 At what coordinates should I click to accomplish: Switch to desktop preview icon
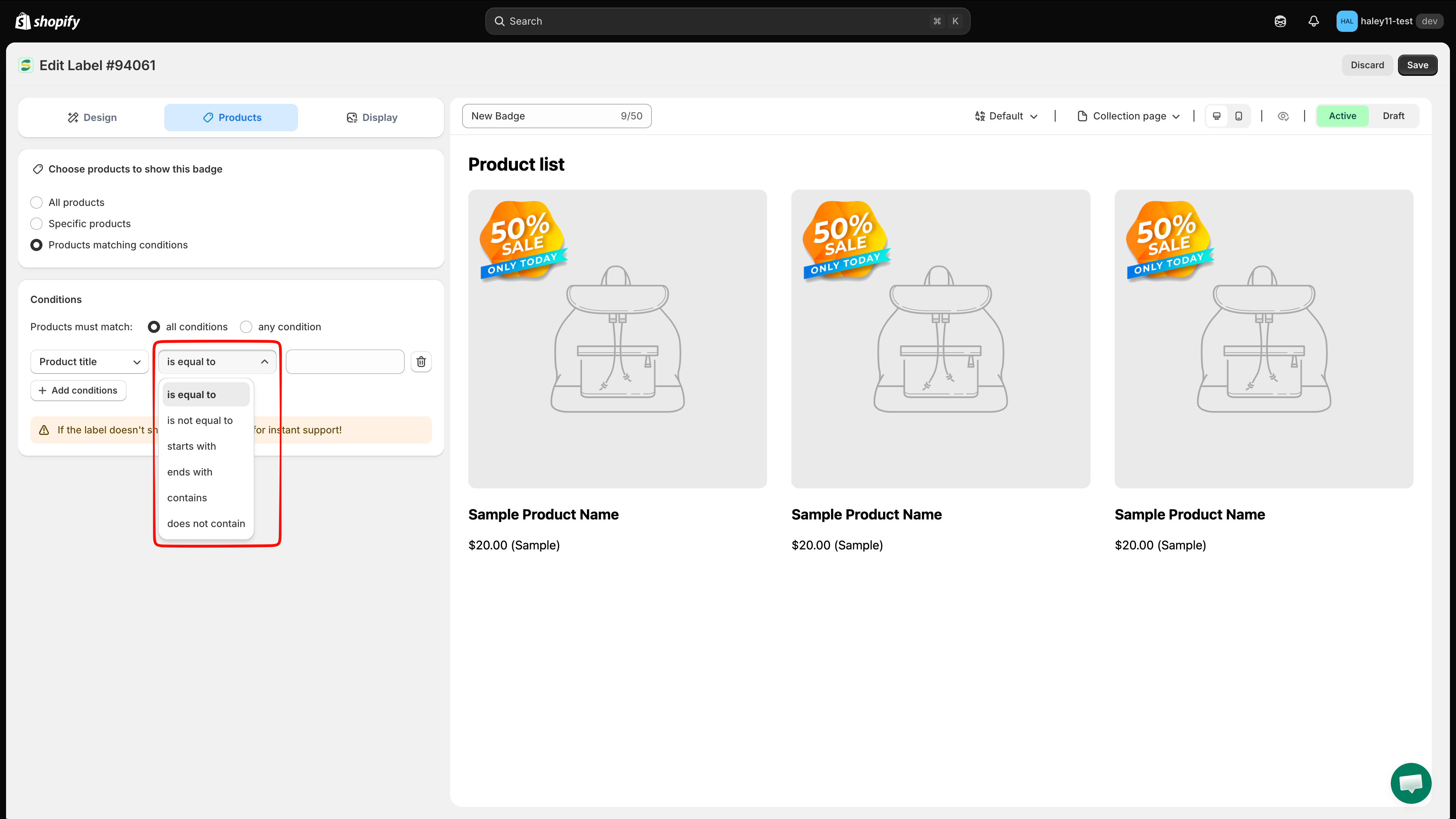[x=1217, y=116]
